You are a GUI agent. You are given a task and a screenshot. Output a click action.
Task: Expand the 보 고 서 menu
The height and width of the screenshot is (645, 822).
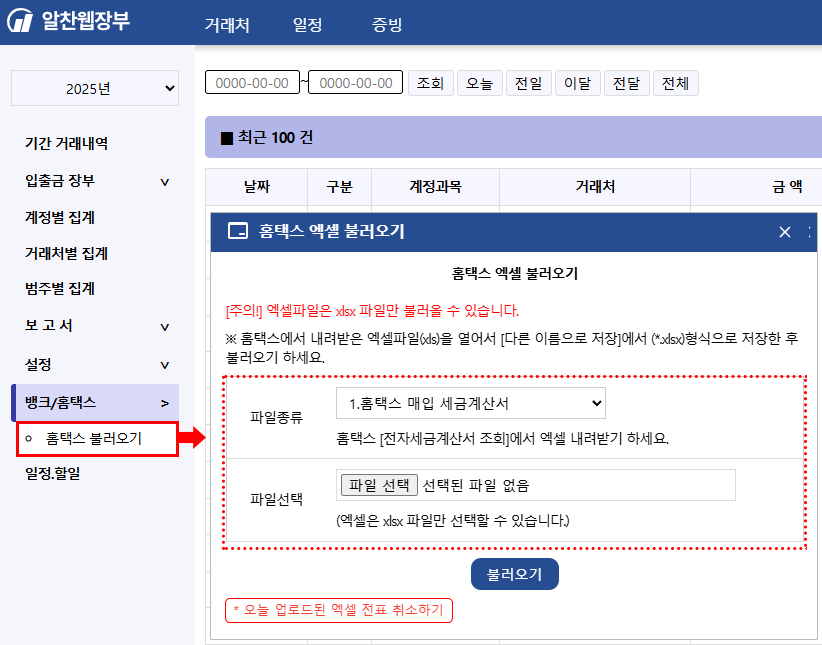(96, 326)
